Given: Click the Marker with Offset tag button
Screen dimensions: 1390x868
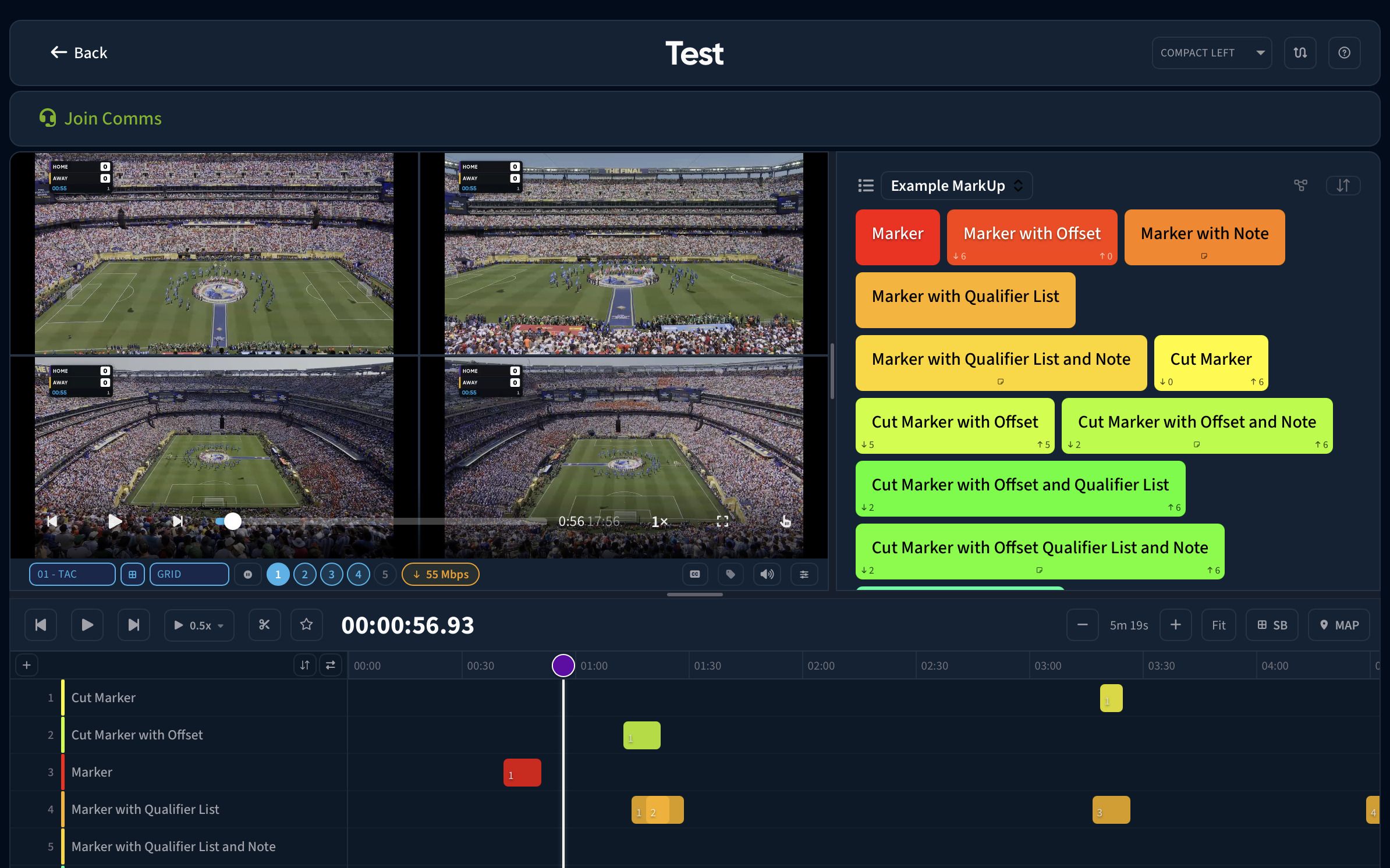Looking at the screenshot, I should (x=1032, y=237).
